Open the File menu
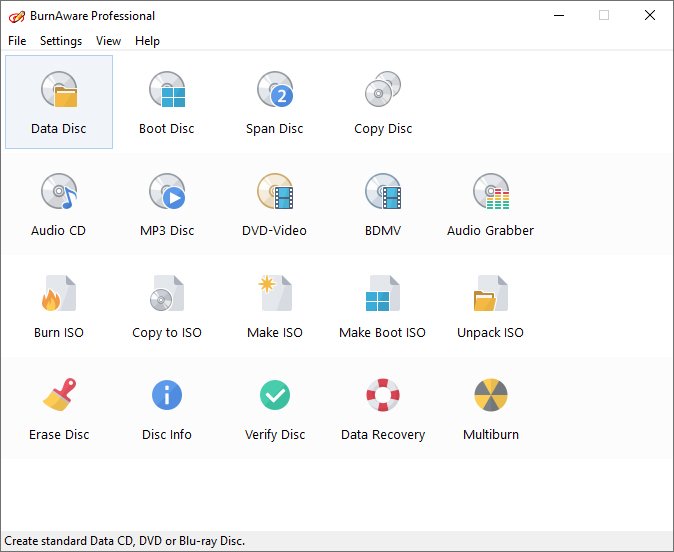The height and width of the screenshot is (552, 674). (x=17, y=41)
